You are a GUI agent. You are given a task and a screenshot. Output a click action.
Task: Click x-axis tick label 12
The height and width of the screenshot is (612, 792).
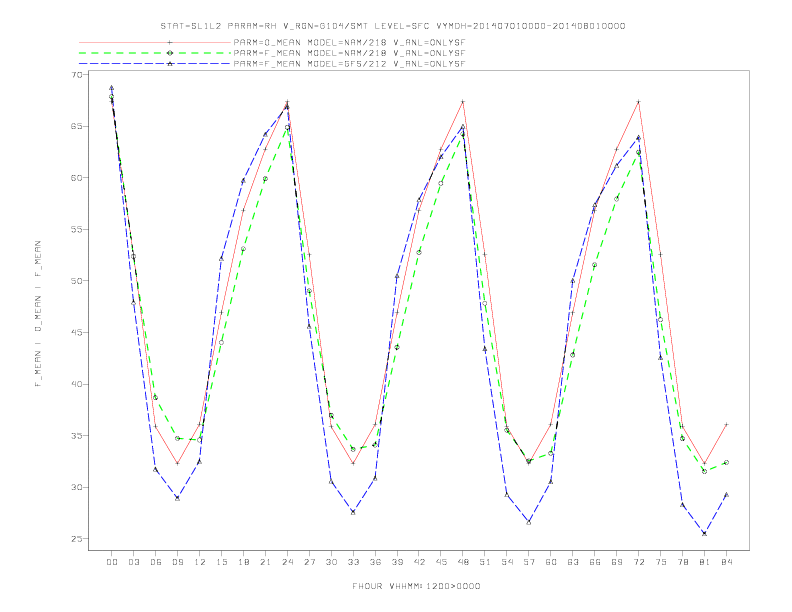coord(200,562)
